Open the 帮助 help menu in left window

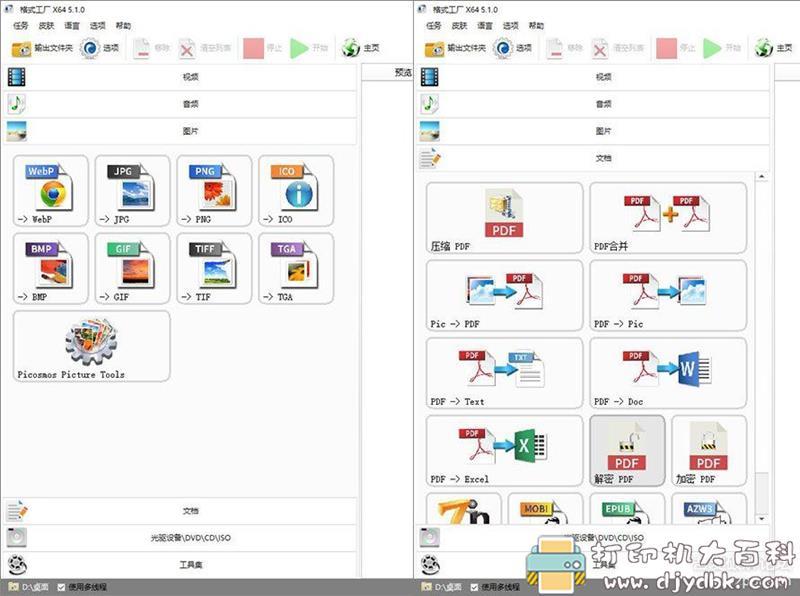coord(123,26)
